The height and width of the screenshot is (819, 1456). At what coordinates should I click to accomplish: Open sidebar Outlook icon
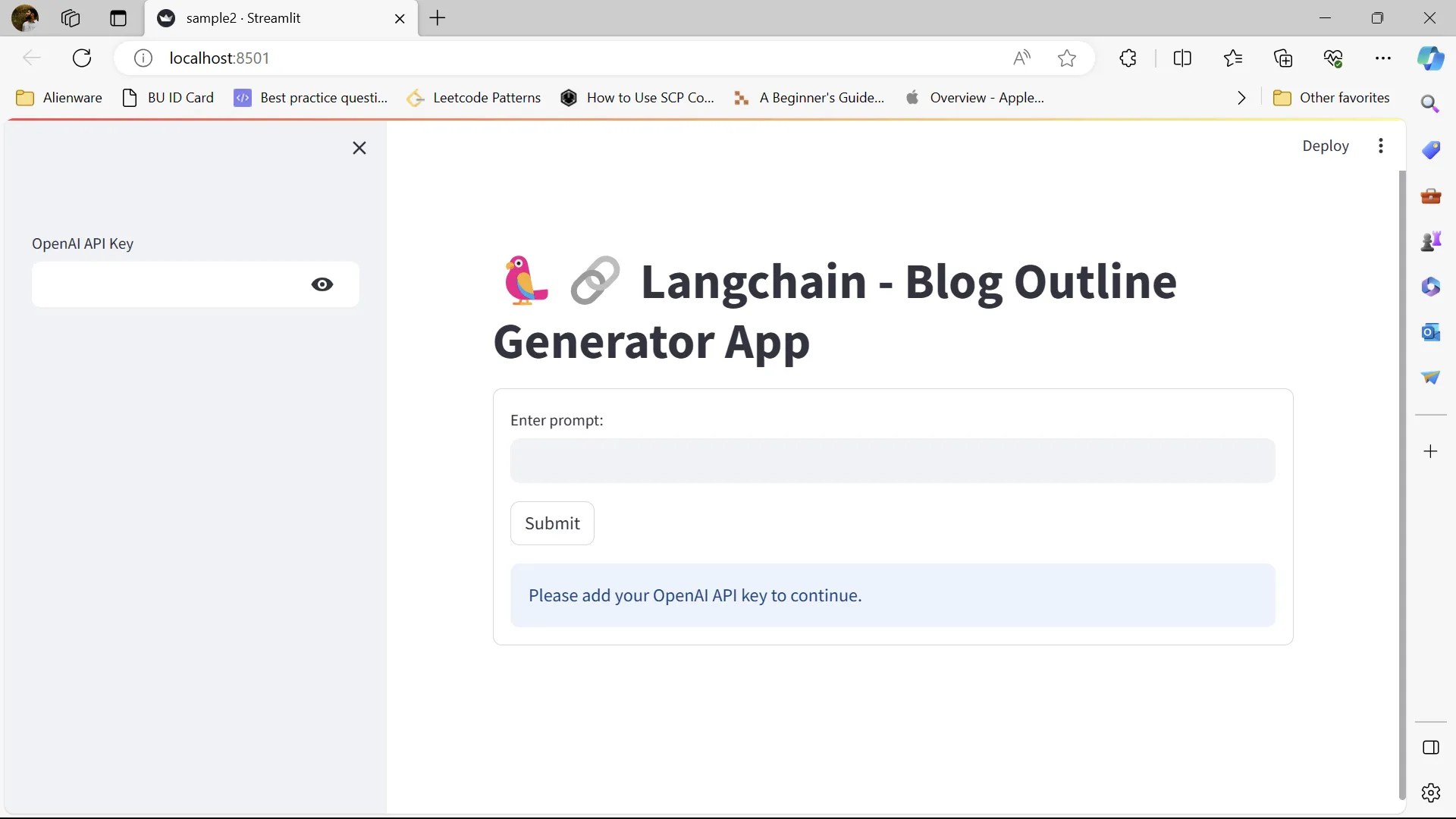[x=1431, y=332]
